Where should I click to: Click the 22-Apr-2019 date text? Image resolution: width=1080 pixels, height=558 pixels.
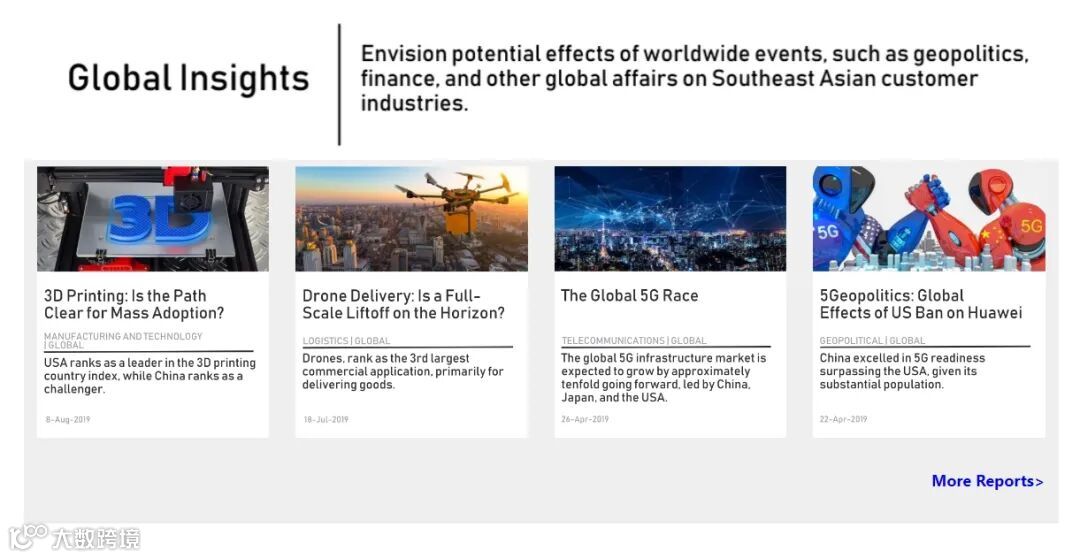pyautogui.click(x=843, y=419)
